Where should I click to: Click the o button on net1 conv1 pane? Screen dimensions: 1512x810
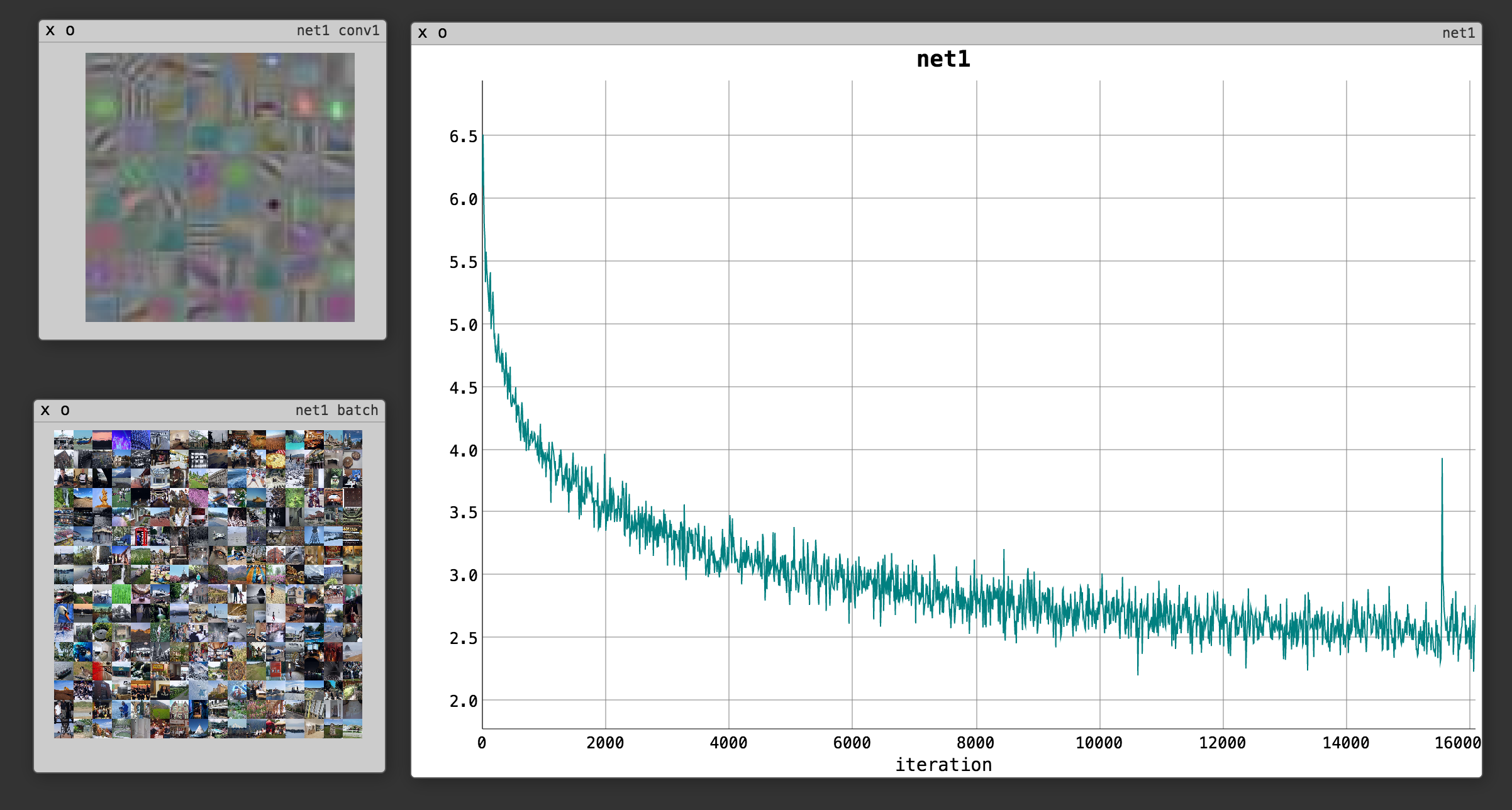70,31
